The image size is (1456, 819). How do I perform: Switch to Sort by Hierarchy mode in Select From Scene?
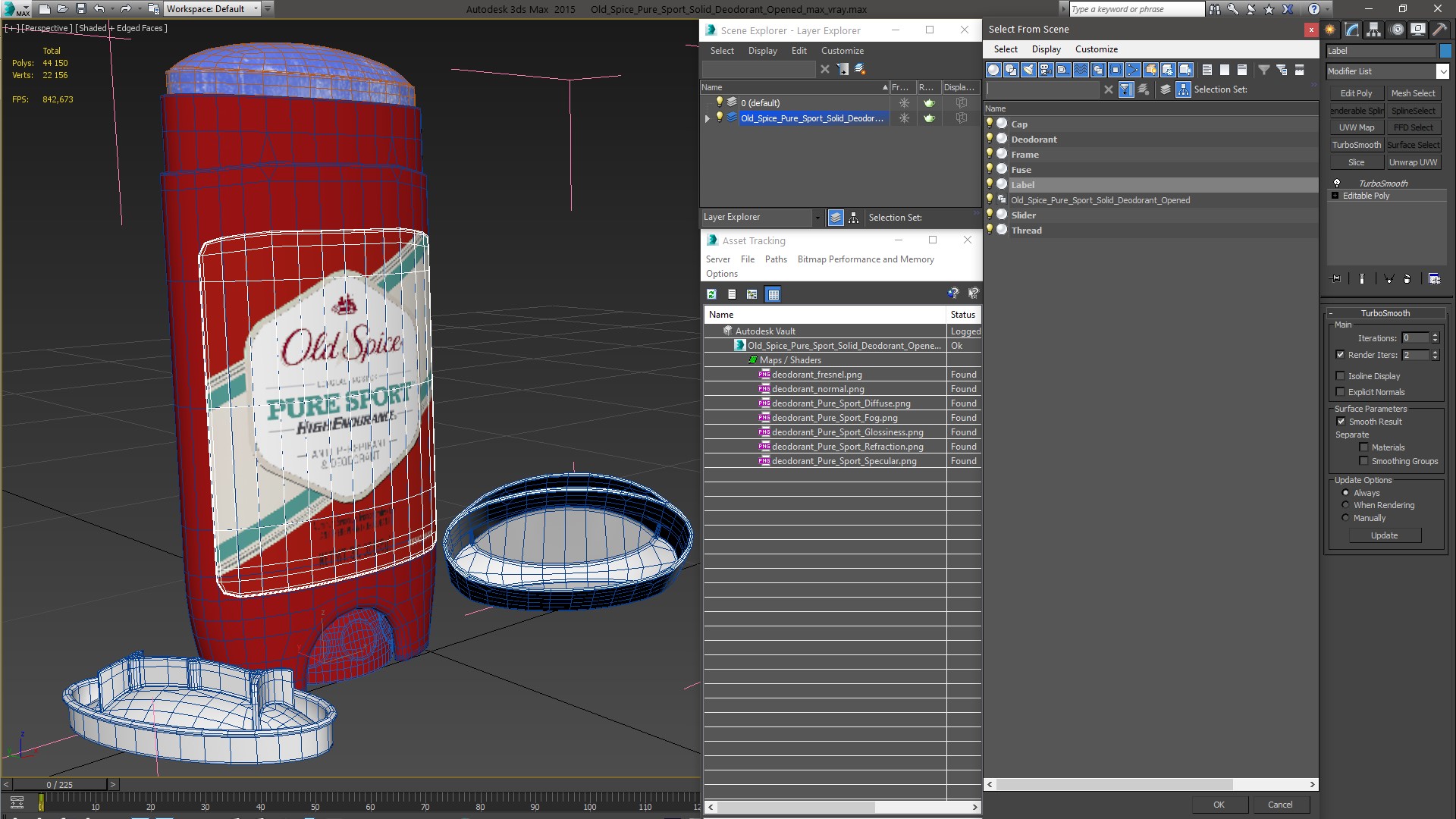(1183, 89)
